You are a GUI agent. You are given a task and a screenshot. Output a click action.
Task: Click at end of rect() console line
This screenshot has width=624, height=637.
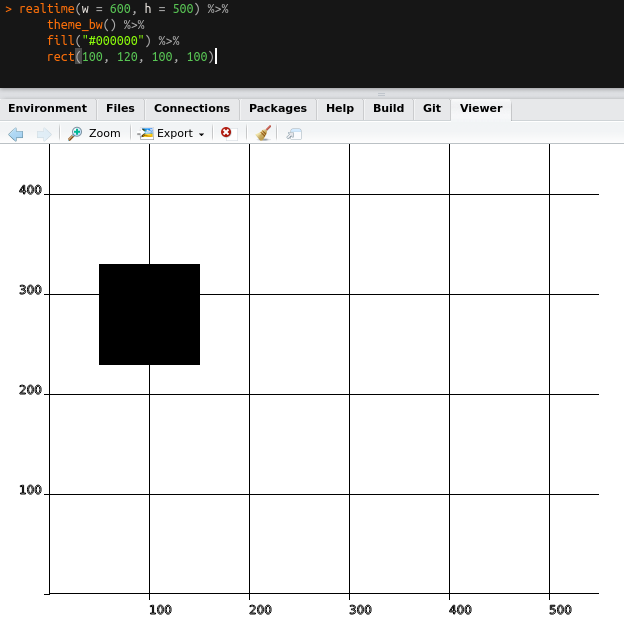coord(215,57)
